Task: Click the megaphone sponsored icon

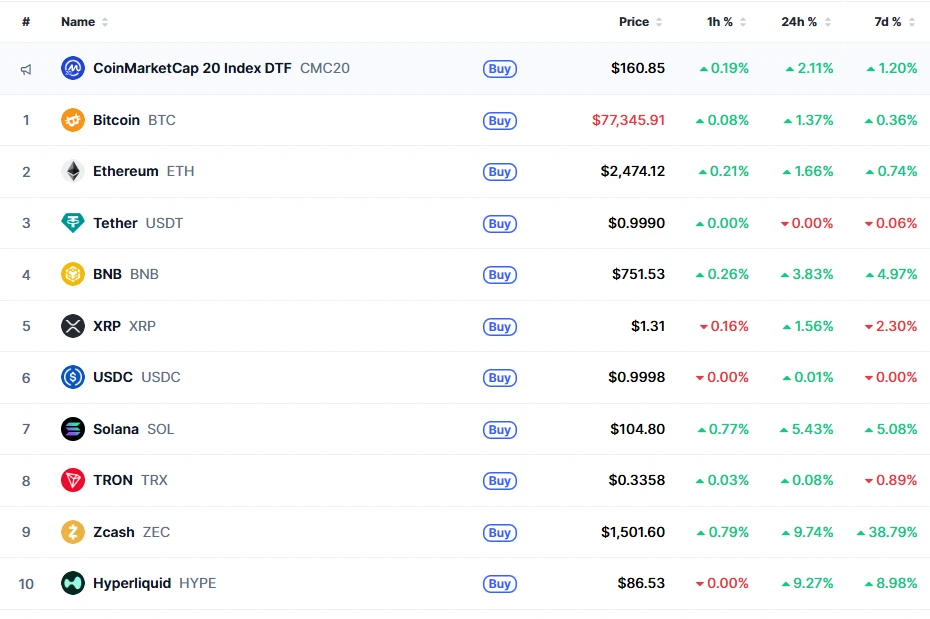Action: coord(26,69)
